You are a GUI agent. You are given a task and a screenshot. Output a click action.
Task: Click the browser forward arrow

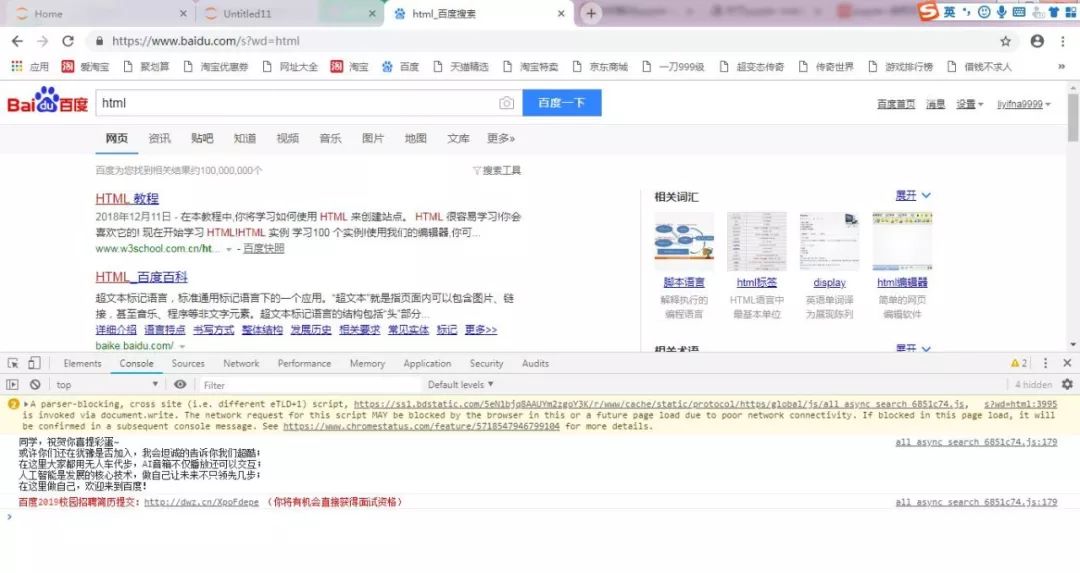pyautogui.click(x=43, y=41)
